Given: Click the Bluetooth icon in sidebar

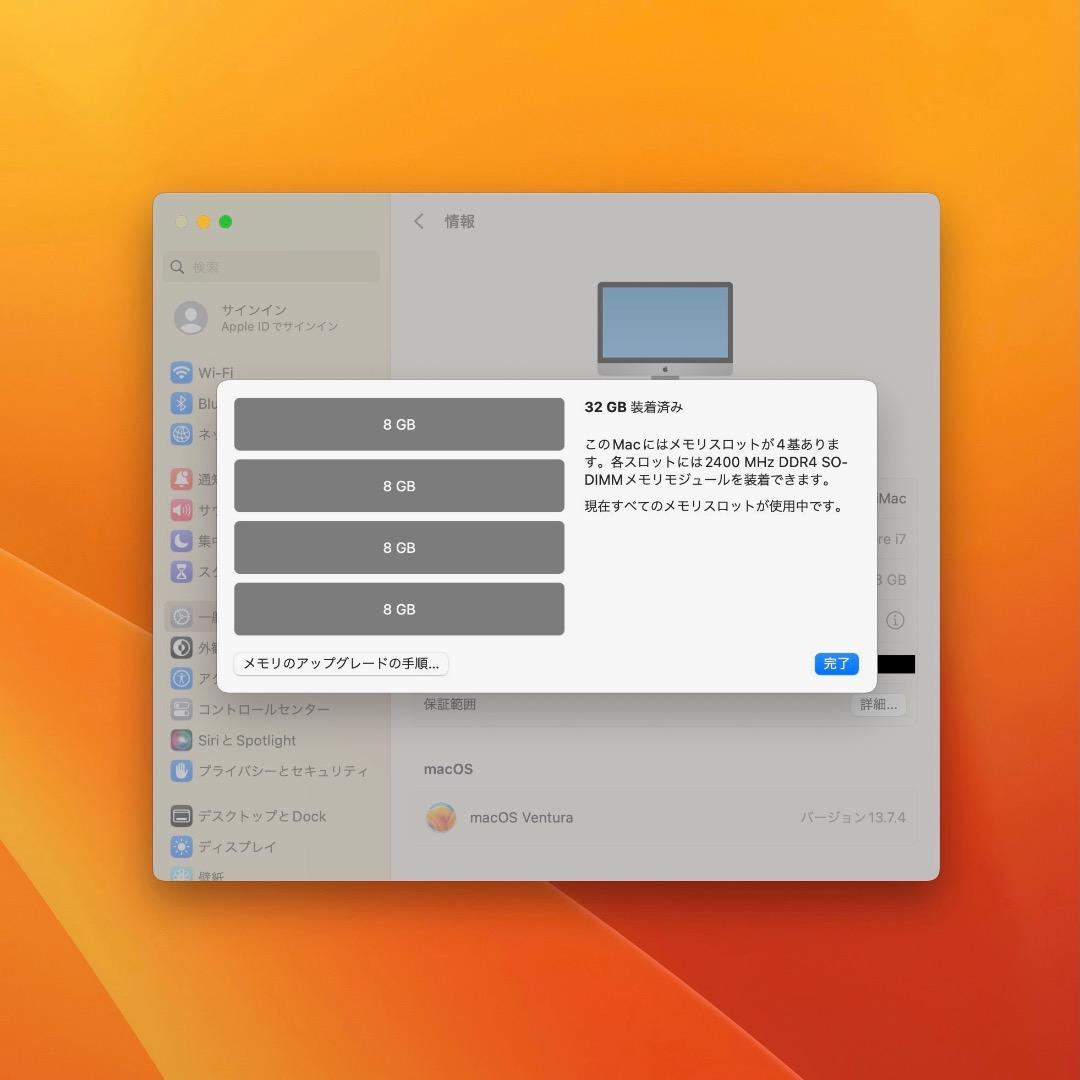Looking at the screenshot, I should [181, 404].
